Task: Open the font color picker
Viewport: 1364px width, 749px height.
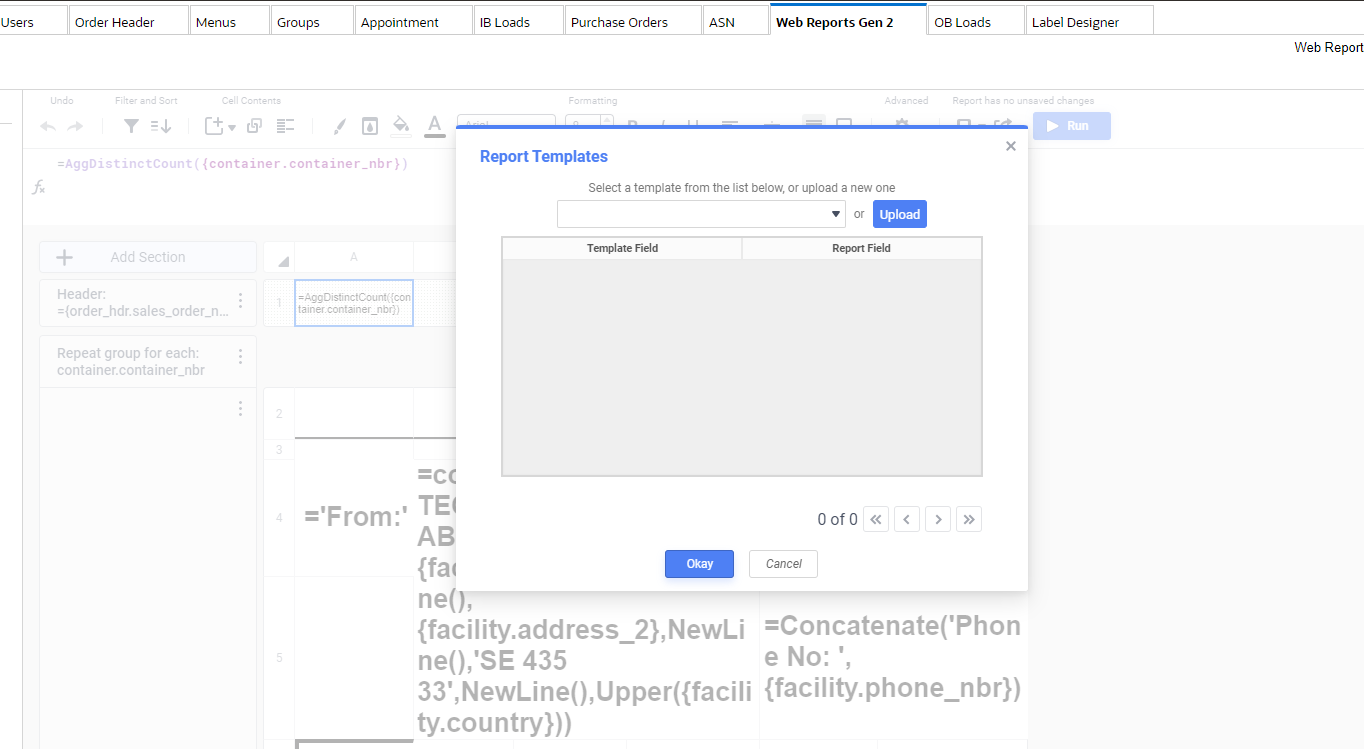Action: tap(434, 126)
